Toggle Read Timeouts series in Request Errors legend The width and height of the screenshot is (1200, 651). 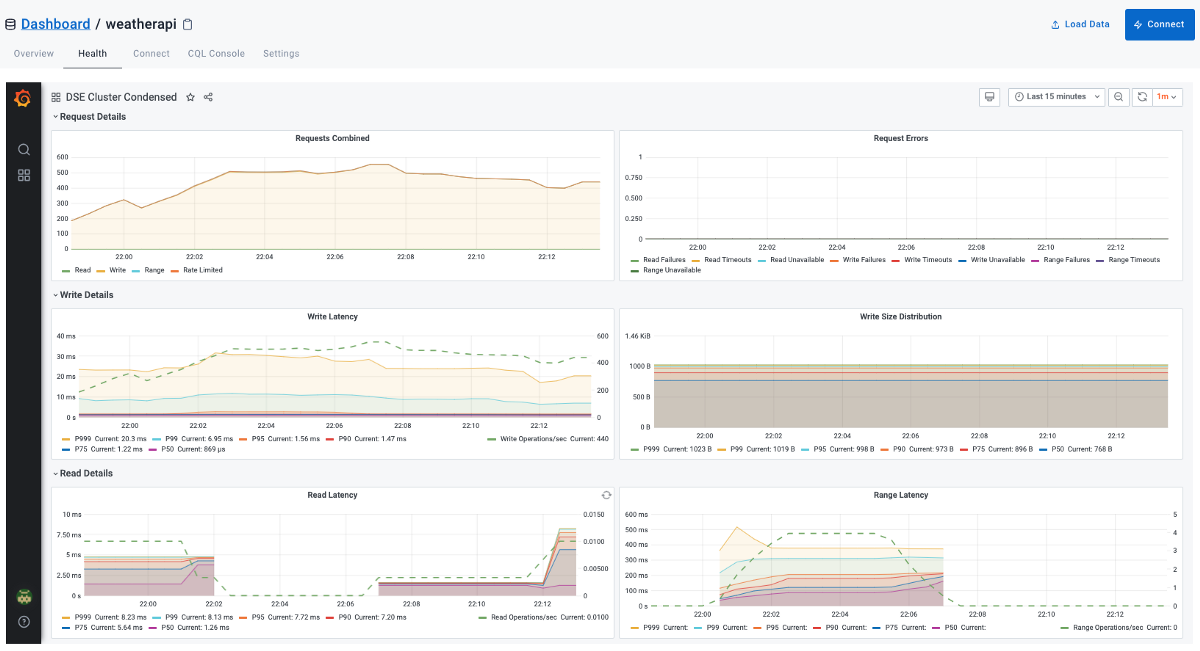726,260
